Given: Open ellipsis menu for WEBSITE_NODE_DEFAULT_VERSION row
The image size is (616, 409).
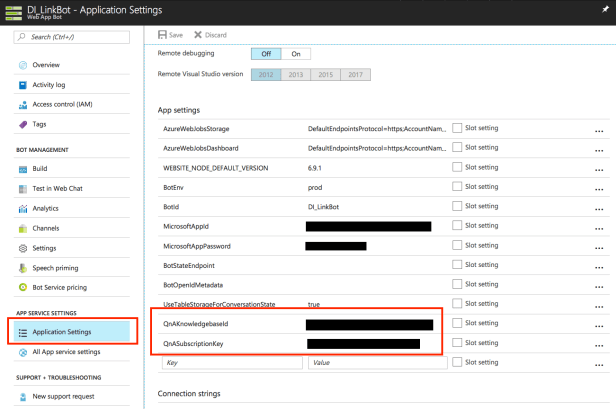Looking at the screenshot, I should pos(599,169).
